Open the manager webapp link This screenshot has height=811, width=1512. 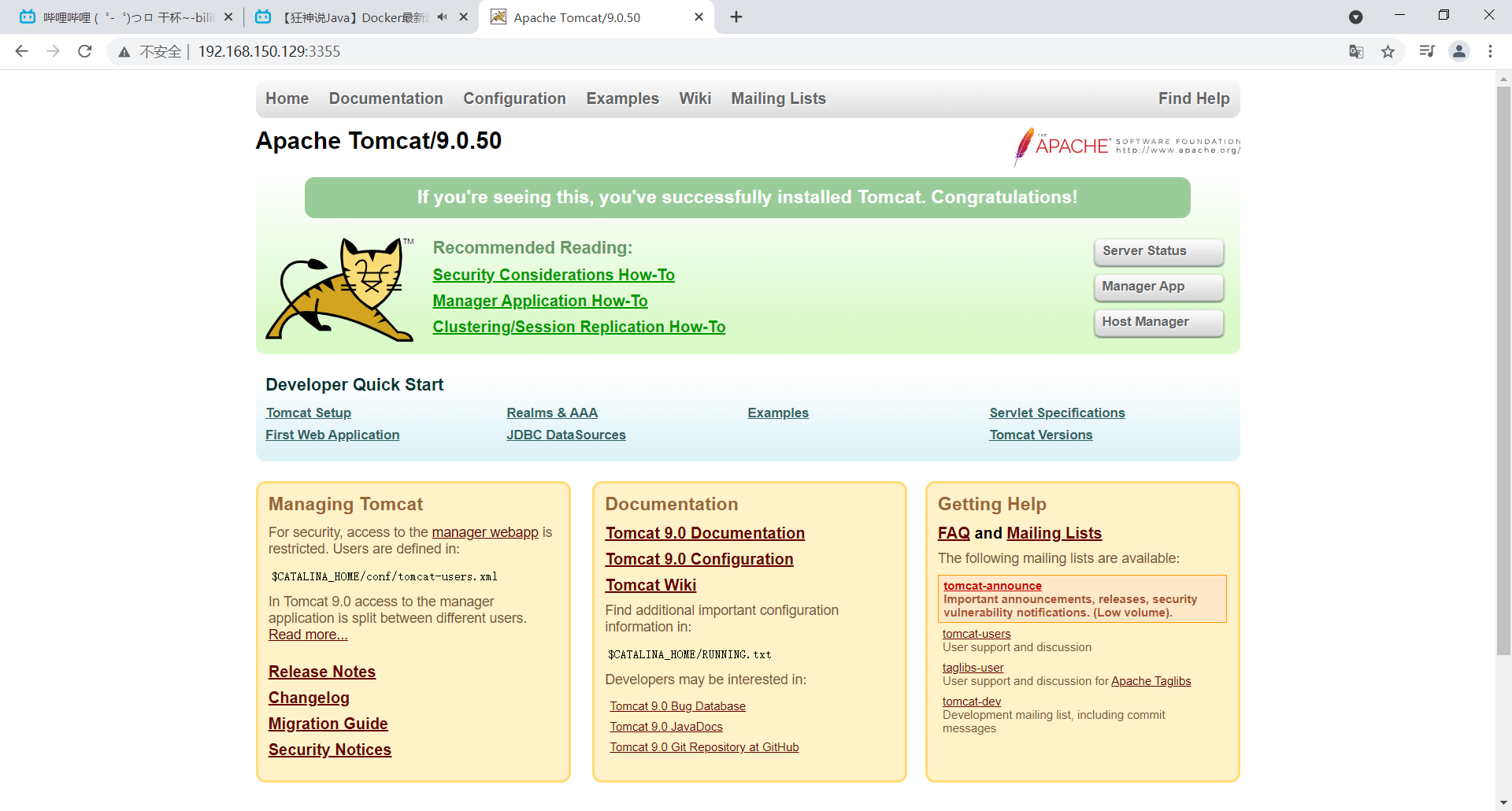point(485,532)
